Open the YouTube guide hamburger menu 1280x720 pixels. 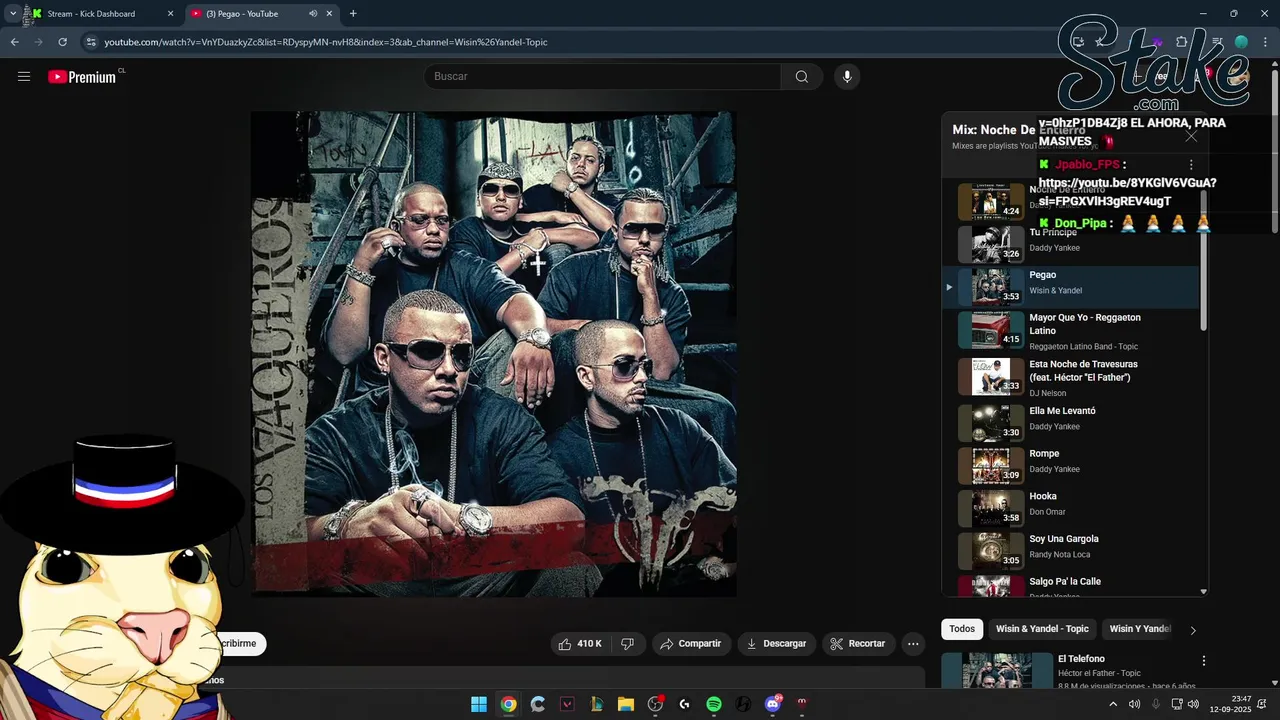coord(24,76)
